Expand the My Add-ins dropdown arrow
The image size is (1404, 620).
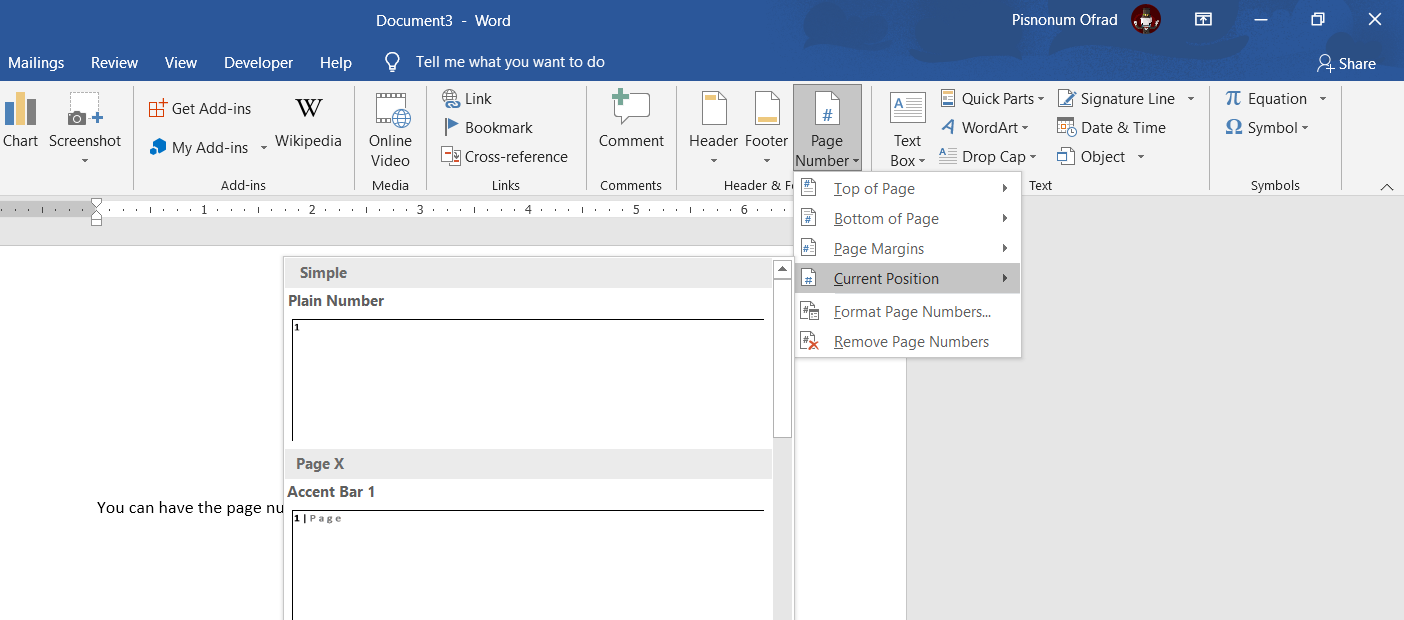[x=264, y=148]
